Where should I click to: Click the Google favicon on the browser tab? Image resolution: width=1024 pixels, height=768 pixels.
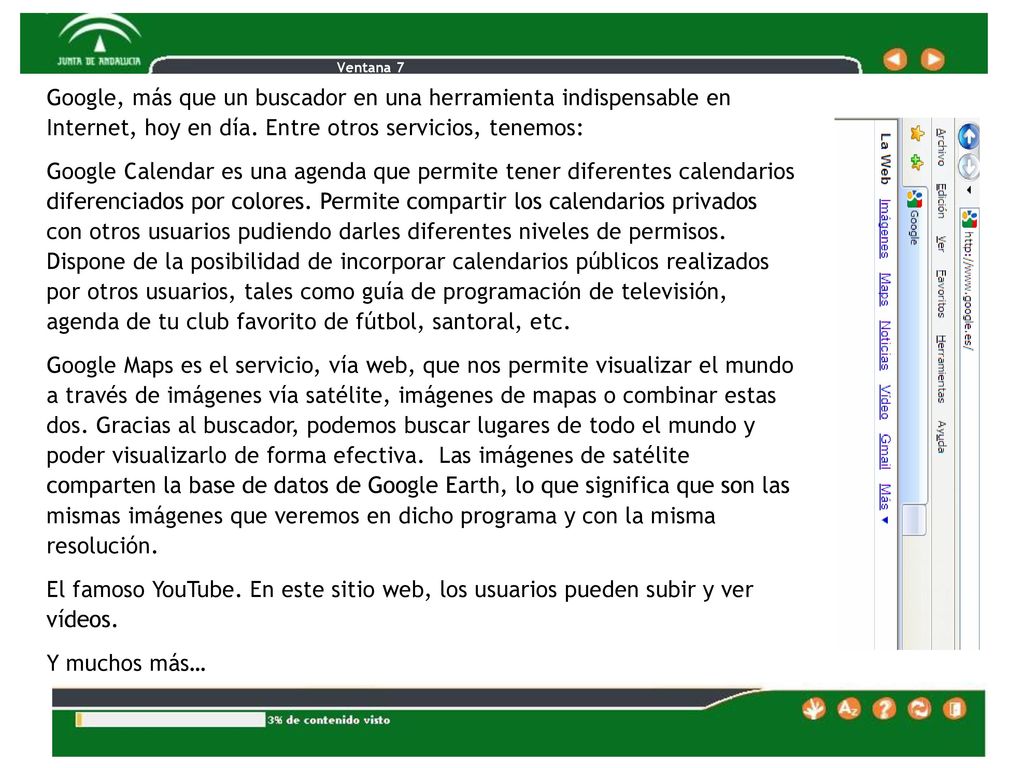click(915, 199)
